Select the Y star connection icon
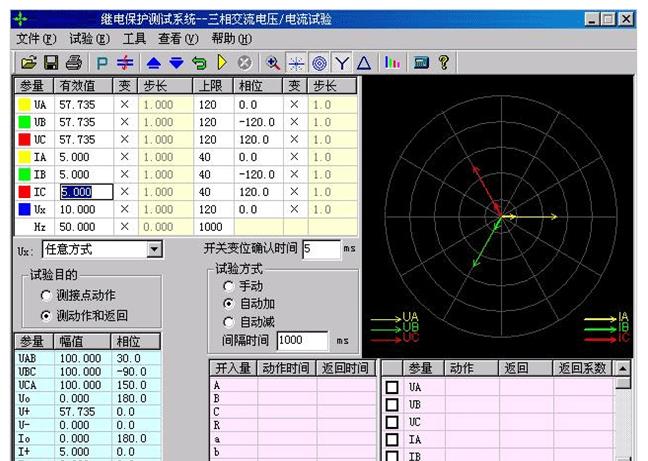This screenshot has height=461, width=648. (x=342, y=63)
